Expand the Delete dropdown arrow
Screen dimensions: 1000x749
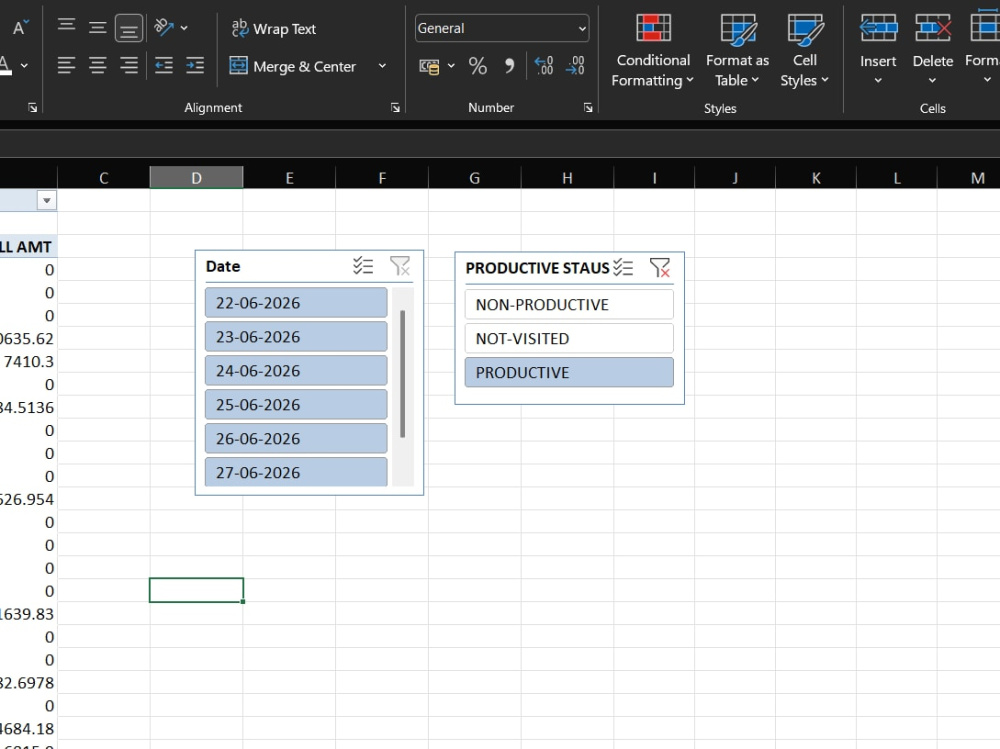pyautogui.click(x=932, y=80)
